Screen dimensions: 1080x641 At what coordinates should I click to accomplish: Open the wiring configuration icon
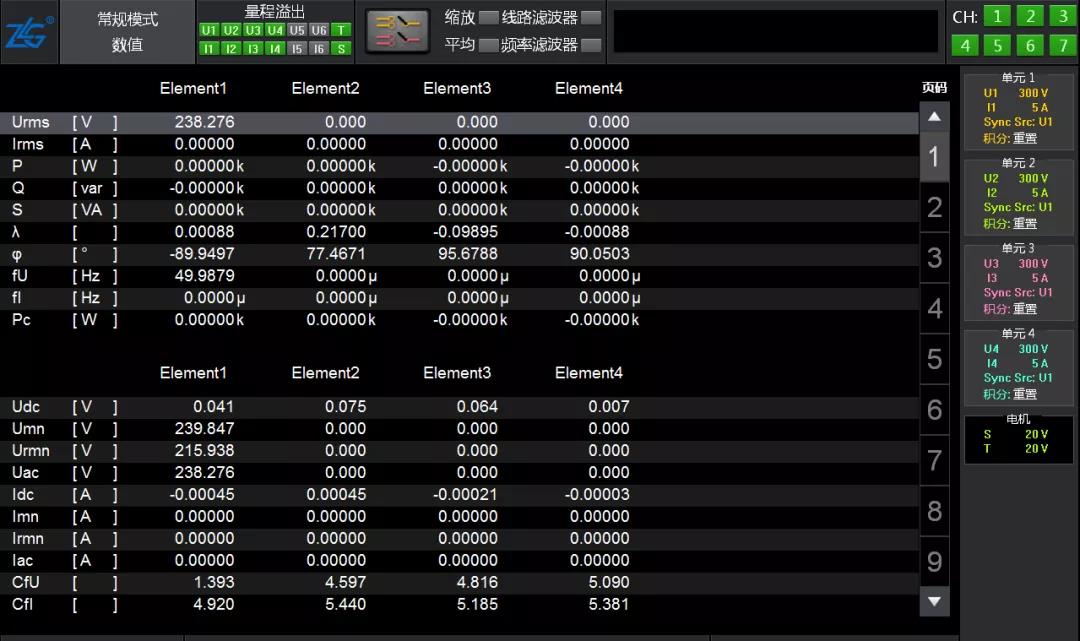[x=398, y=31]
